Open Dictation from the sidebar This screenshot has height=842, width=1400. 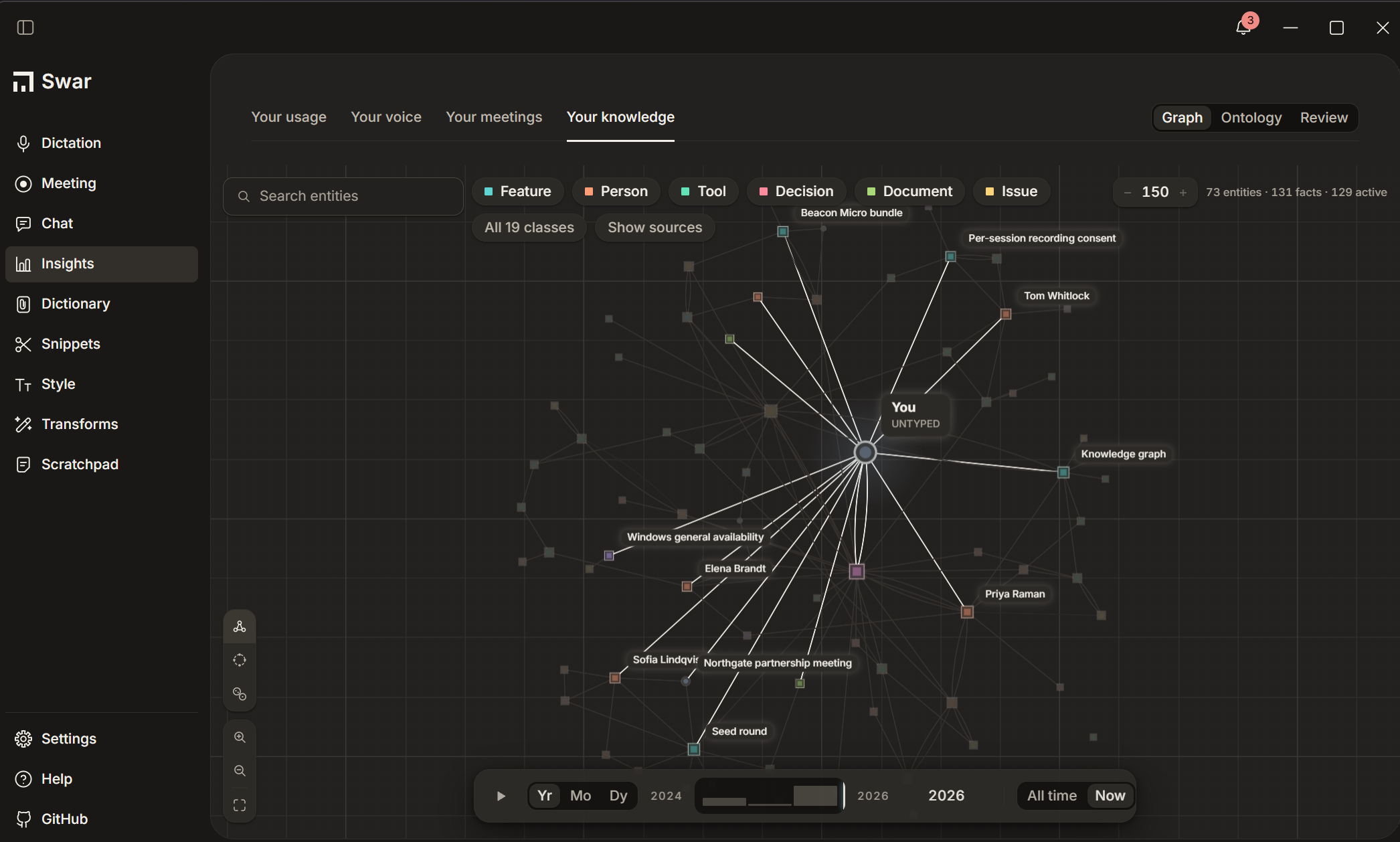coord(102,143)
